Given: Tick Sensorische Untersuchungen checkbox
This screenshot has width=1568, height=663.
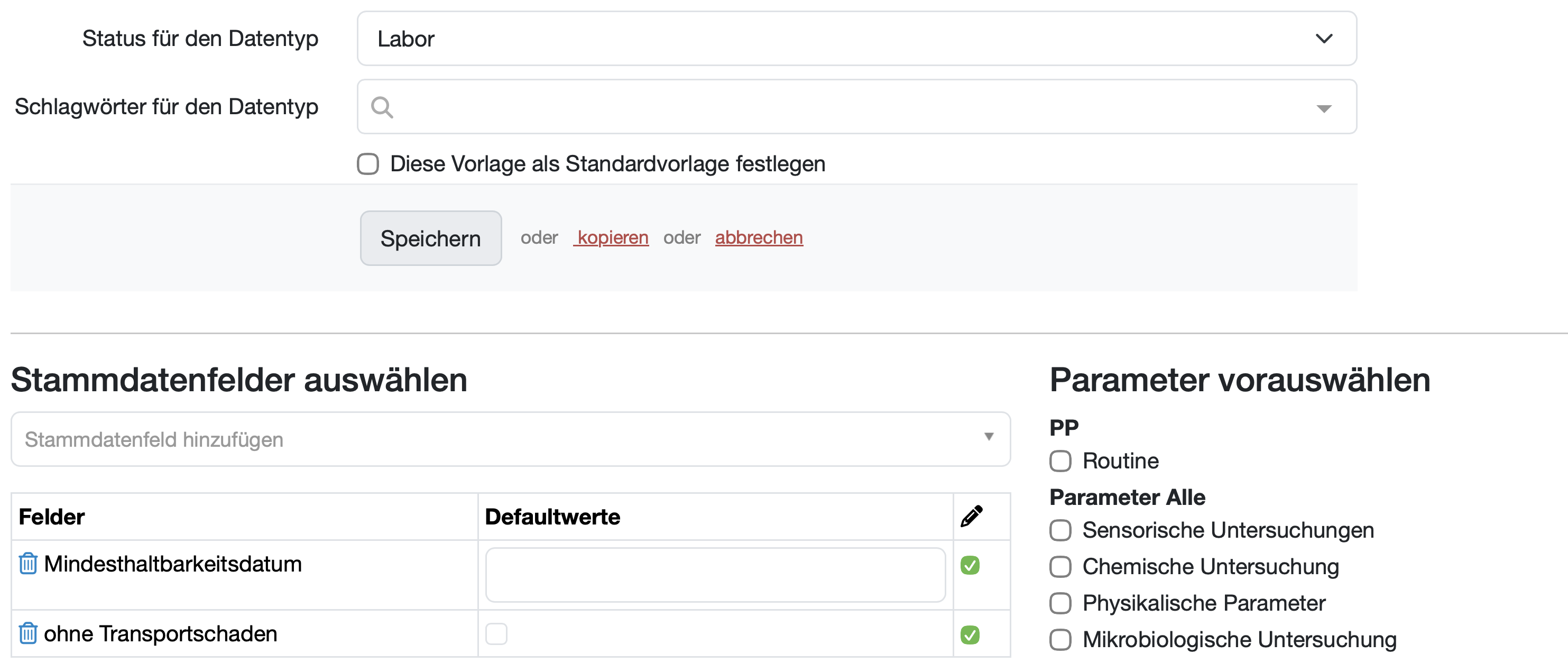Looking at the screenshot, I should 1060,530.
